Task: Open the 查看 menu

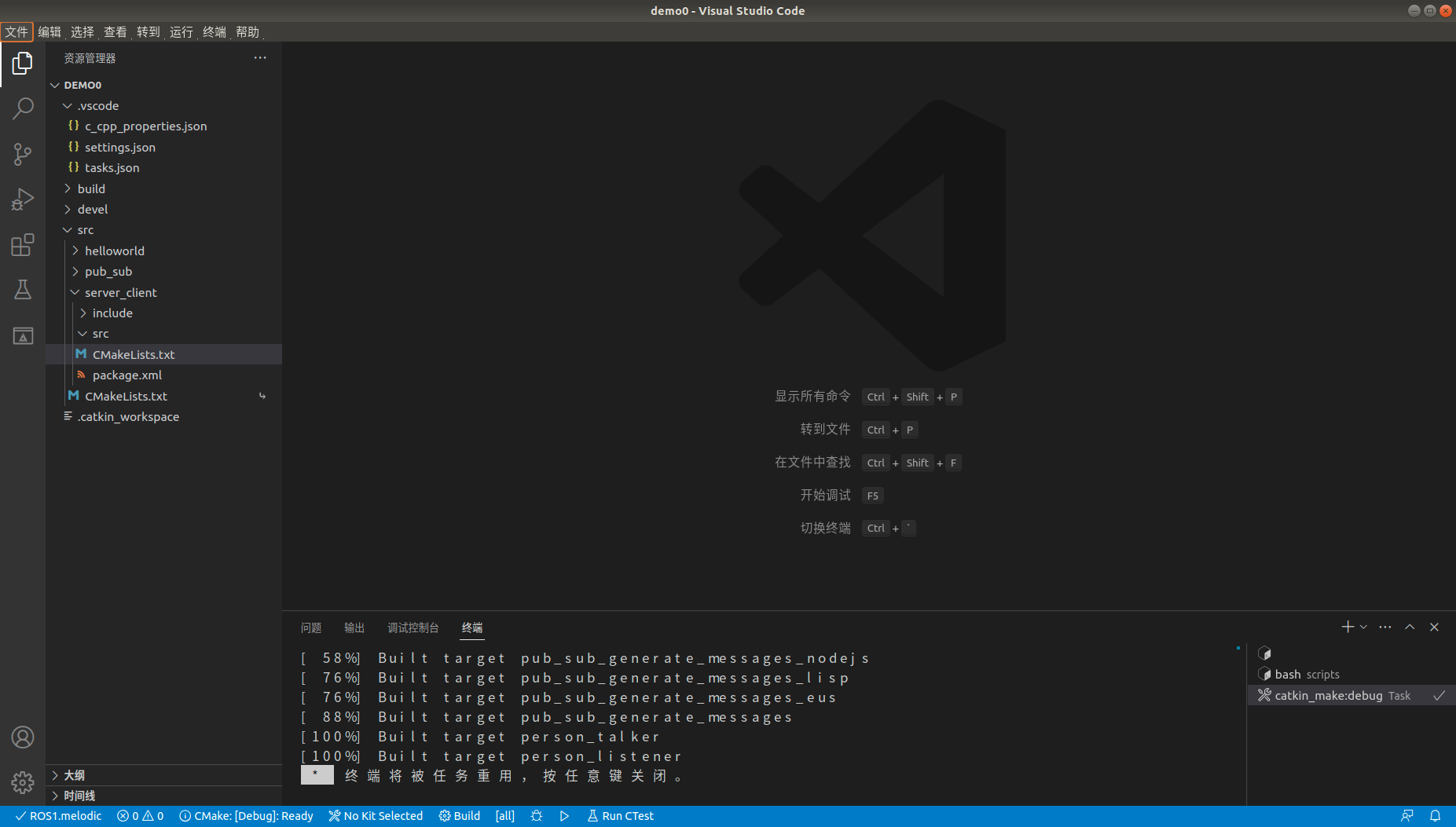Action: click(116, 31)
